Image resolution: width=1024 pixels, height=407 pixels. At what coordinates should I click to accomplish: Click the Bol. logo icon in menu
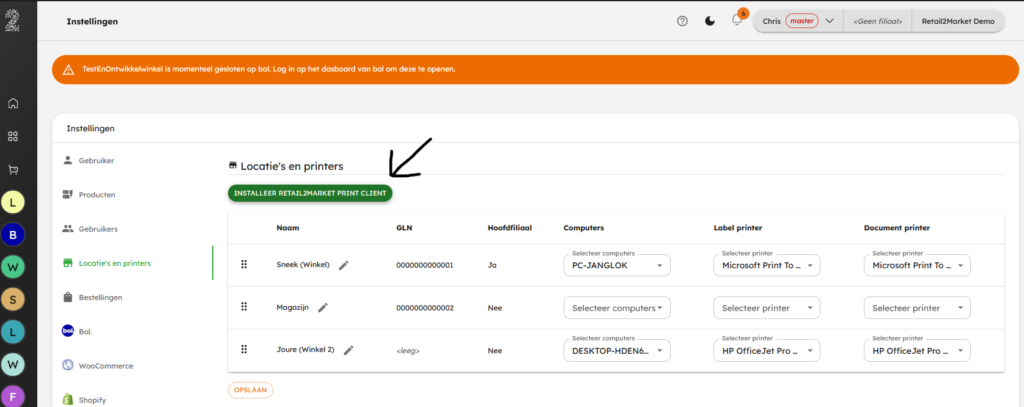[x=67, y=331]
